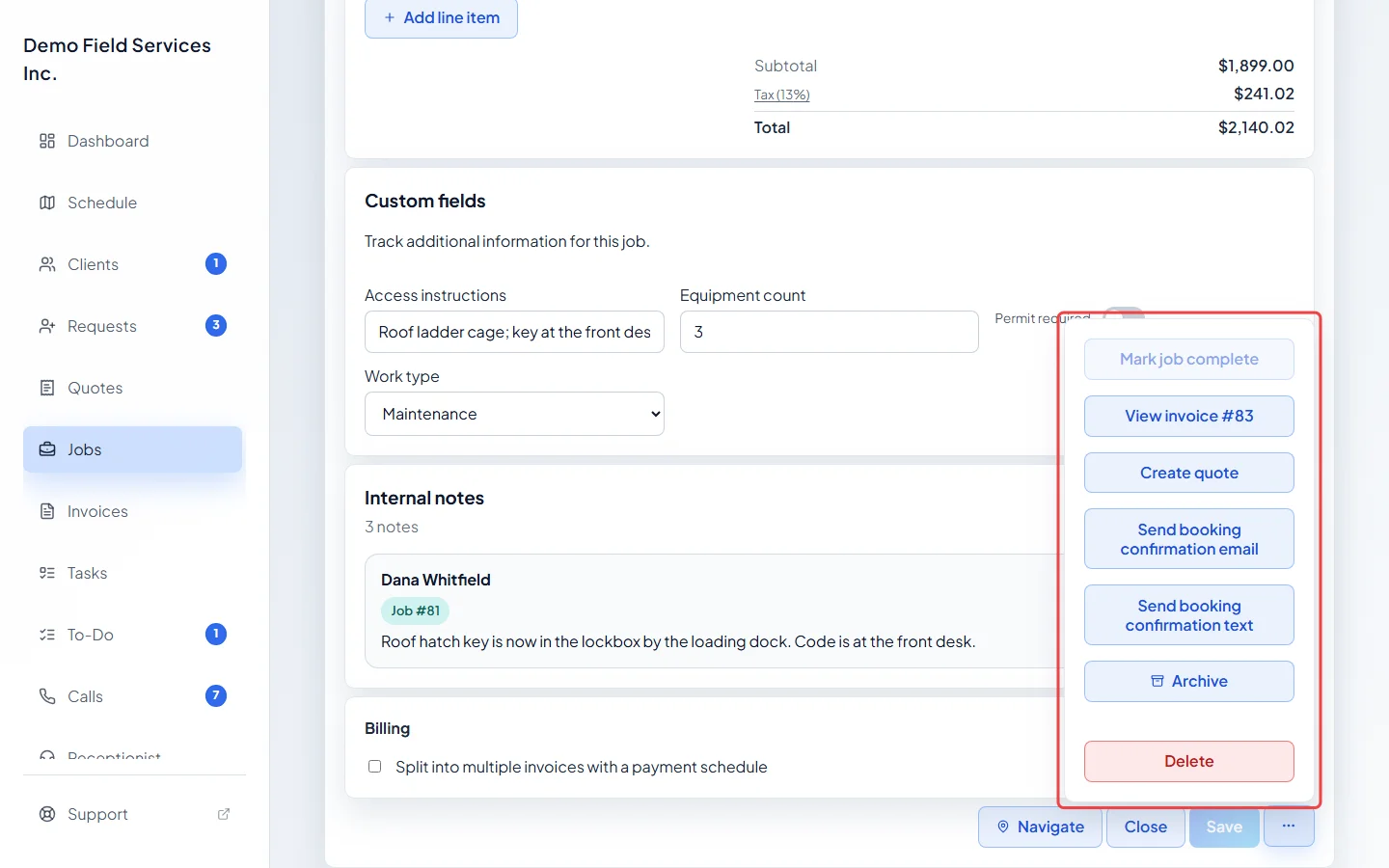Screen dimensions: 1389x868
Task: Select Delete from the actions menu
Action: tap(1189, 761)
